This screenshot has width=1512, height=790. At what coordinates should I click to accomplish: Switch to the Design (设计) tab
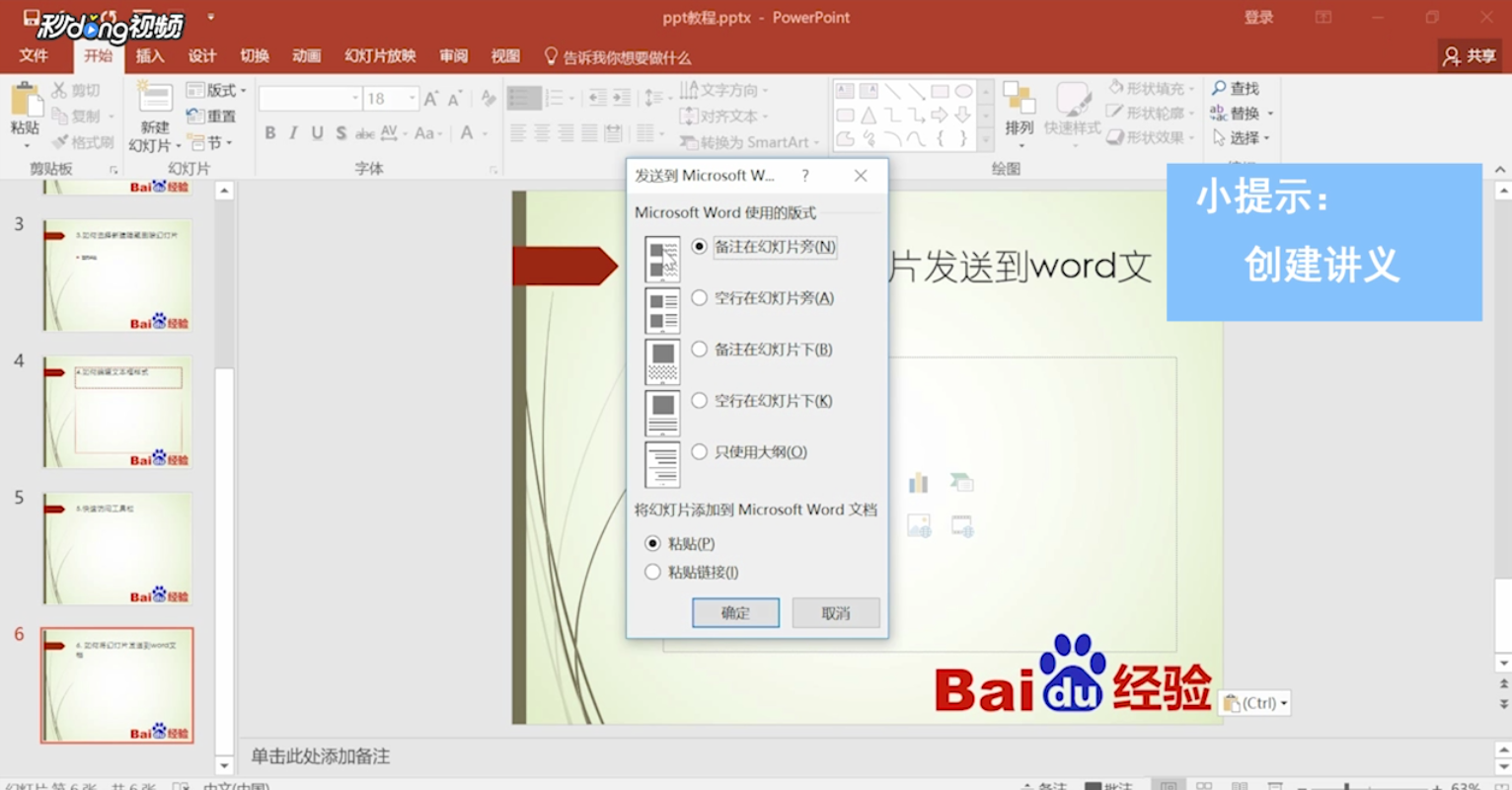[202, 56]
